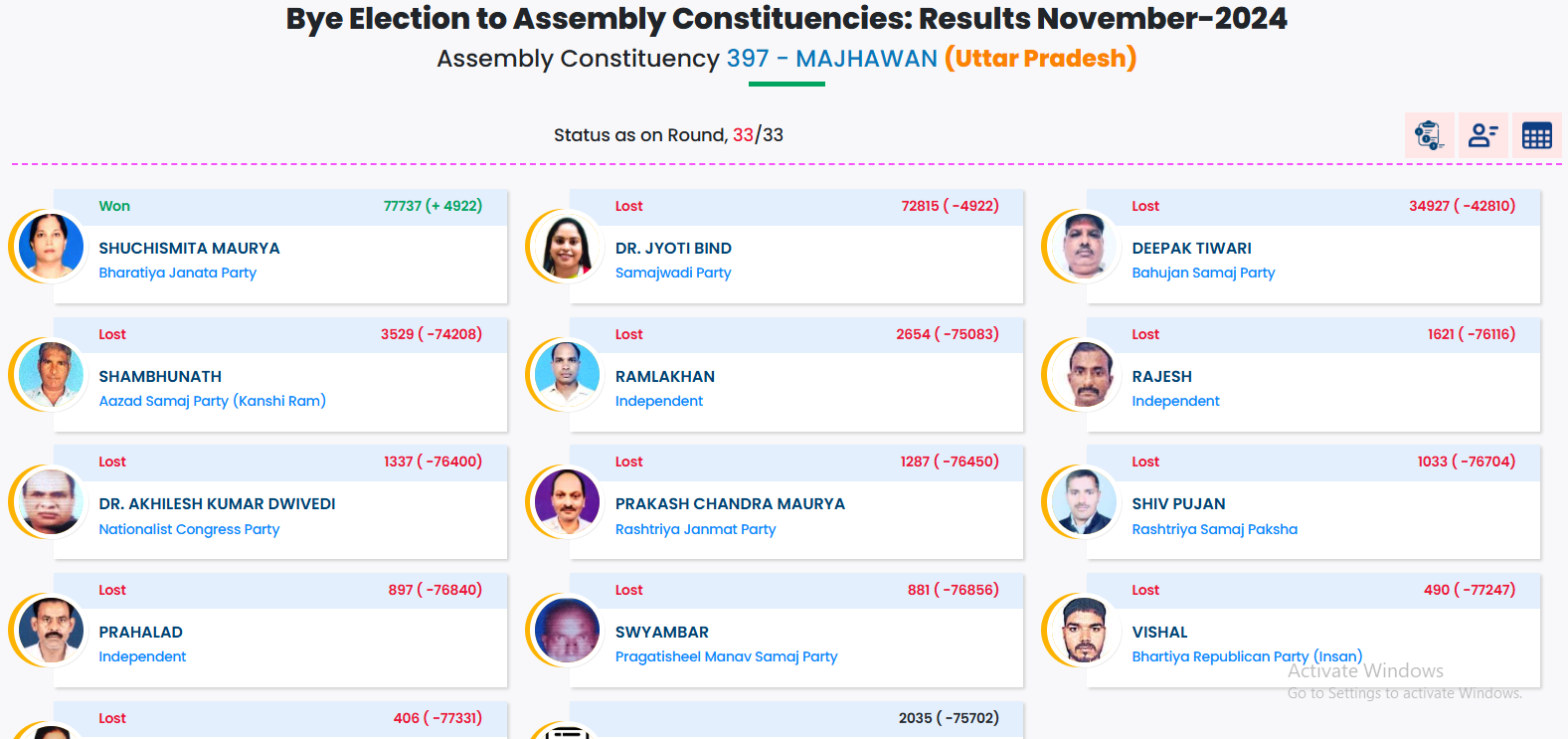Click Vishal's candidate photo
The image size is (1568, 739).
(x=1084, y=630)
